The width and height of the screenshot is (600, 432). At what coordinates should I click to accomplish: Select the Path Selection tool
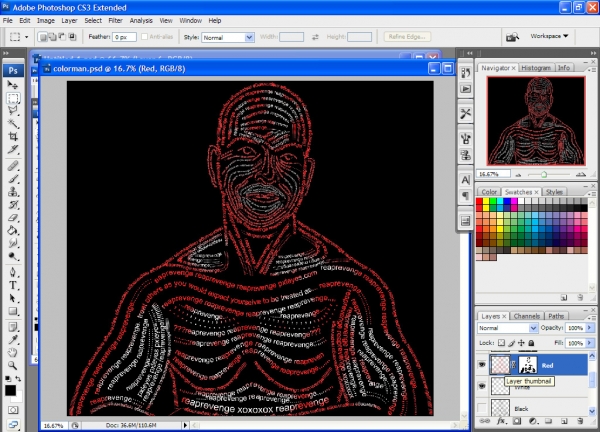(x=13, y=298)
